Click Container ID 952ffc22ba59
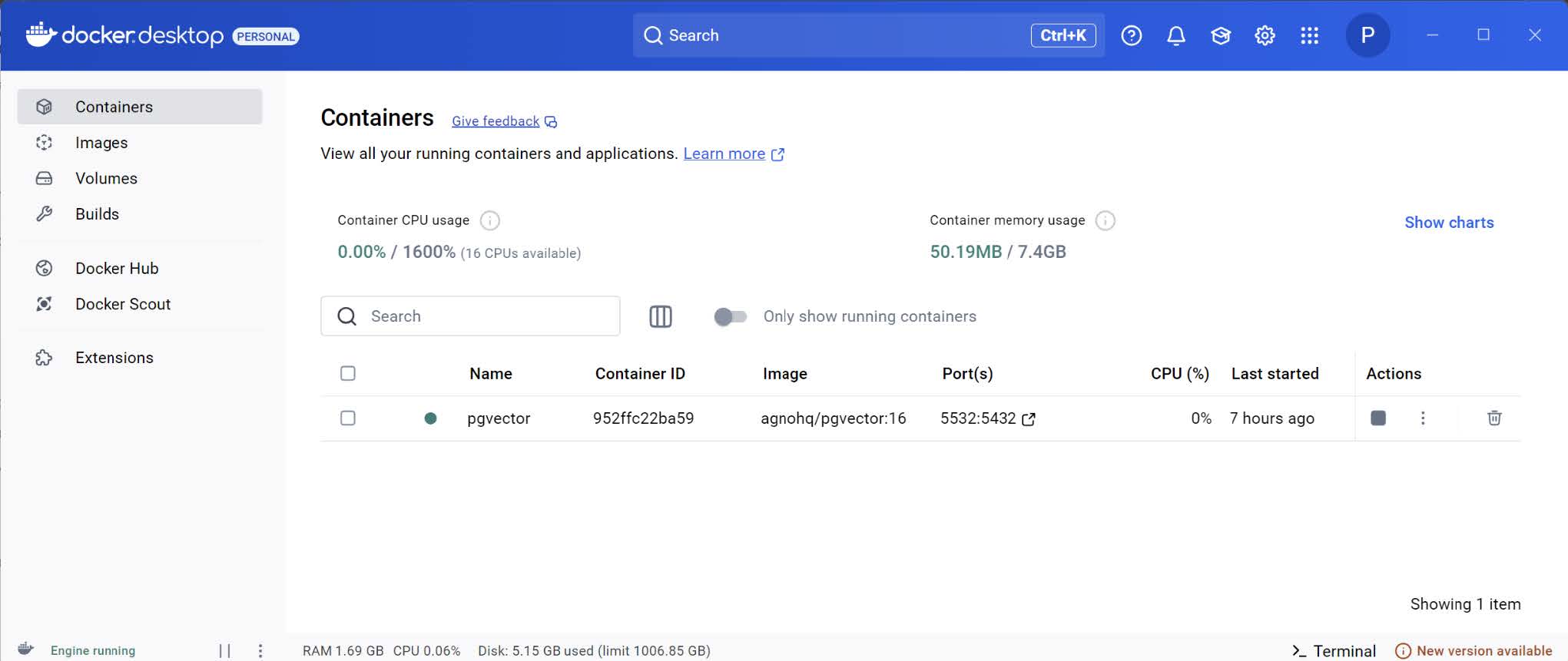Image resolution: width=1568 pixels, height=661 pixels. pos(643,418)
